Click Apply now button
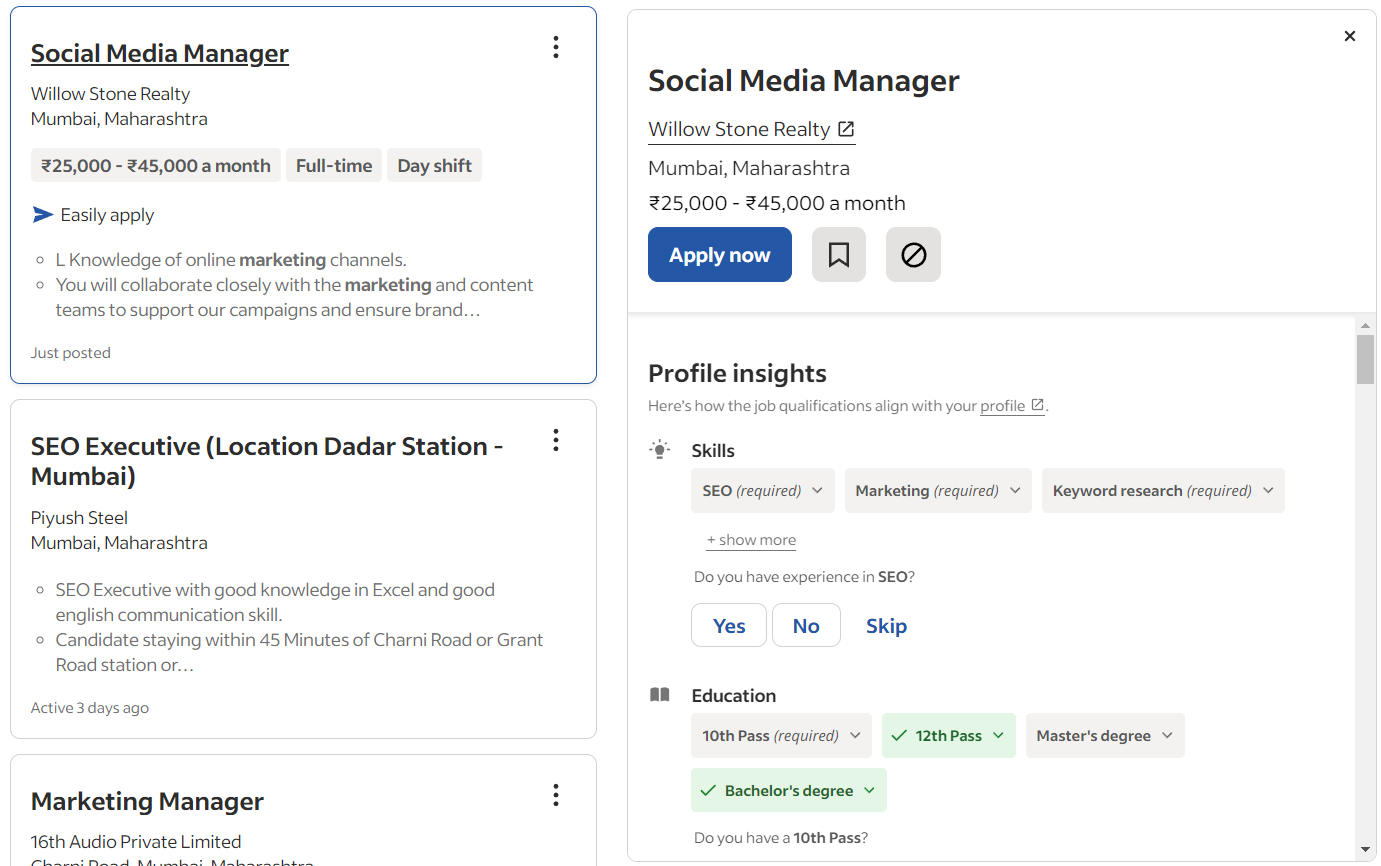The image size is (1381, 866). tap(720, 255)
